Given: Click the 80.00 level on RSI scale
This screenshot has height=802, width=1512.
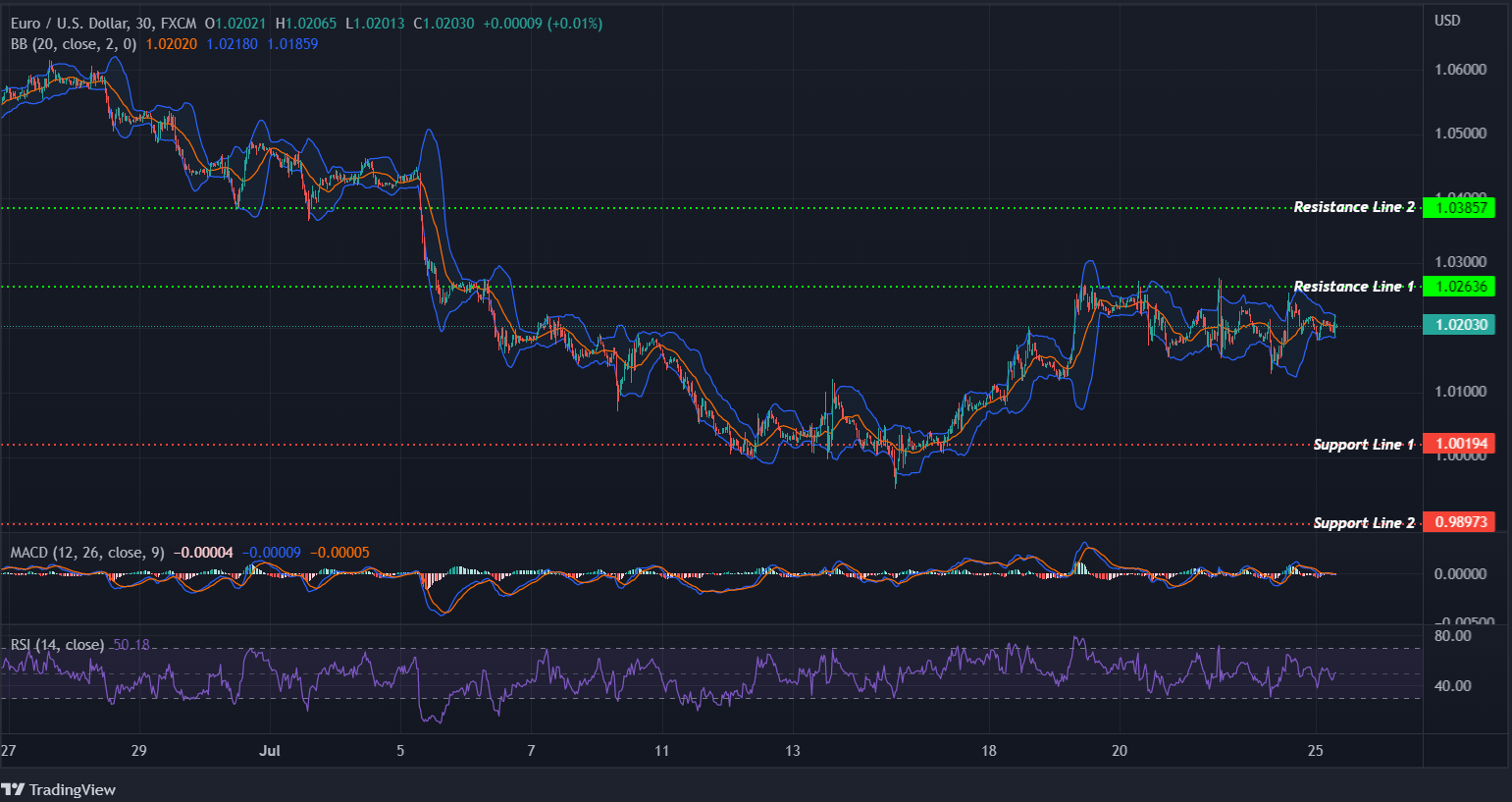Looking at the screenshot, I should click(x=1452, y=636).
